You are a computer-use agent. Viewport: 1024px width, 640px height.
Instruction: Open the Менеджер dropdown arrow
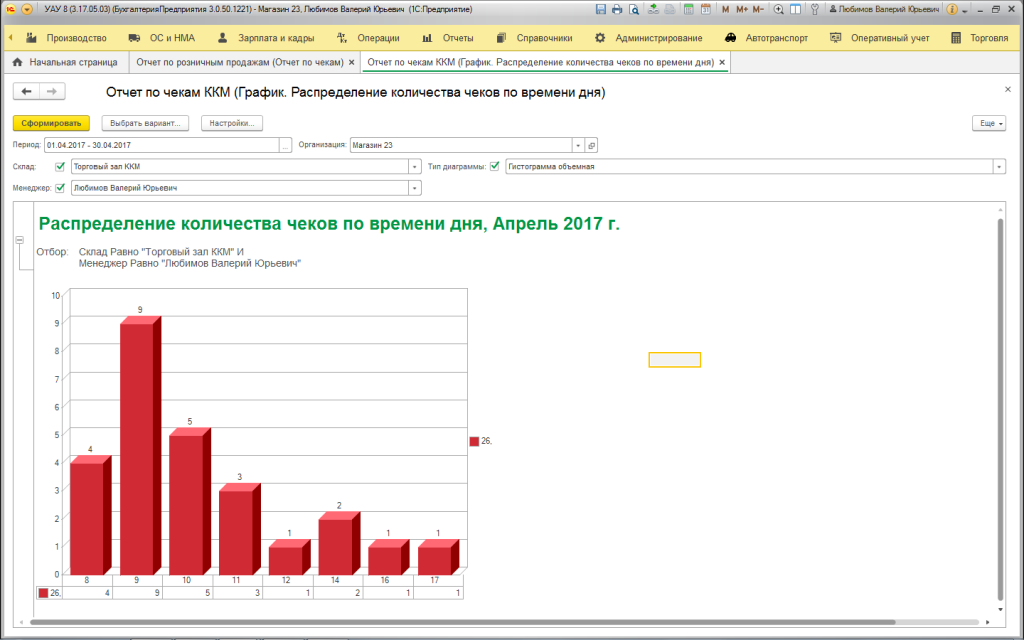(x=415, y=188)
